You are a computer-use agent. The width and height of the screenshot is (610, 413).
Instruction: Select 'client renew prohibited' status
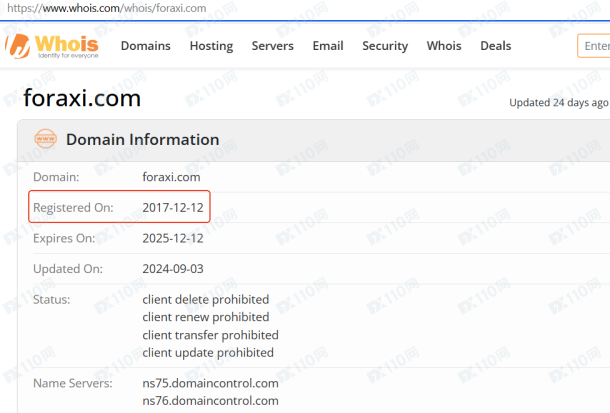pyautogui.click(x=205, y=317)
